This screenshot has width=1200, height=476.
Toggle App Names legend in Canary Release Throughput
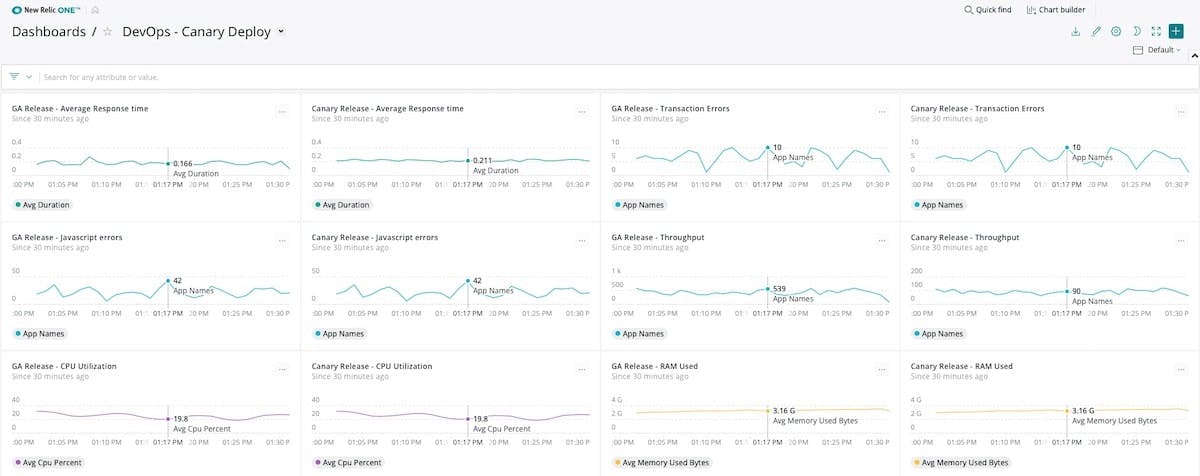pos(938,334)
